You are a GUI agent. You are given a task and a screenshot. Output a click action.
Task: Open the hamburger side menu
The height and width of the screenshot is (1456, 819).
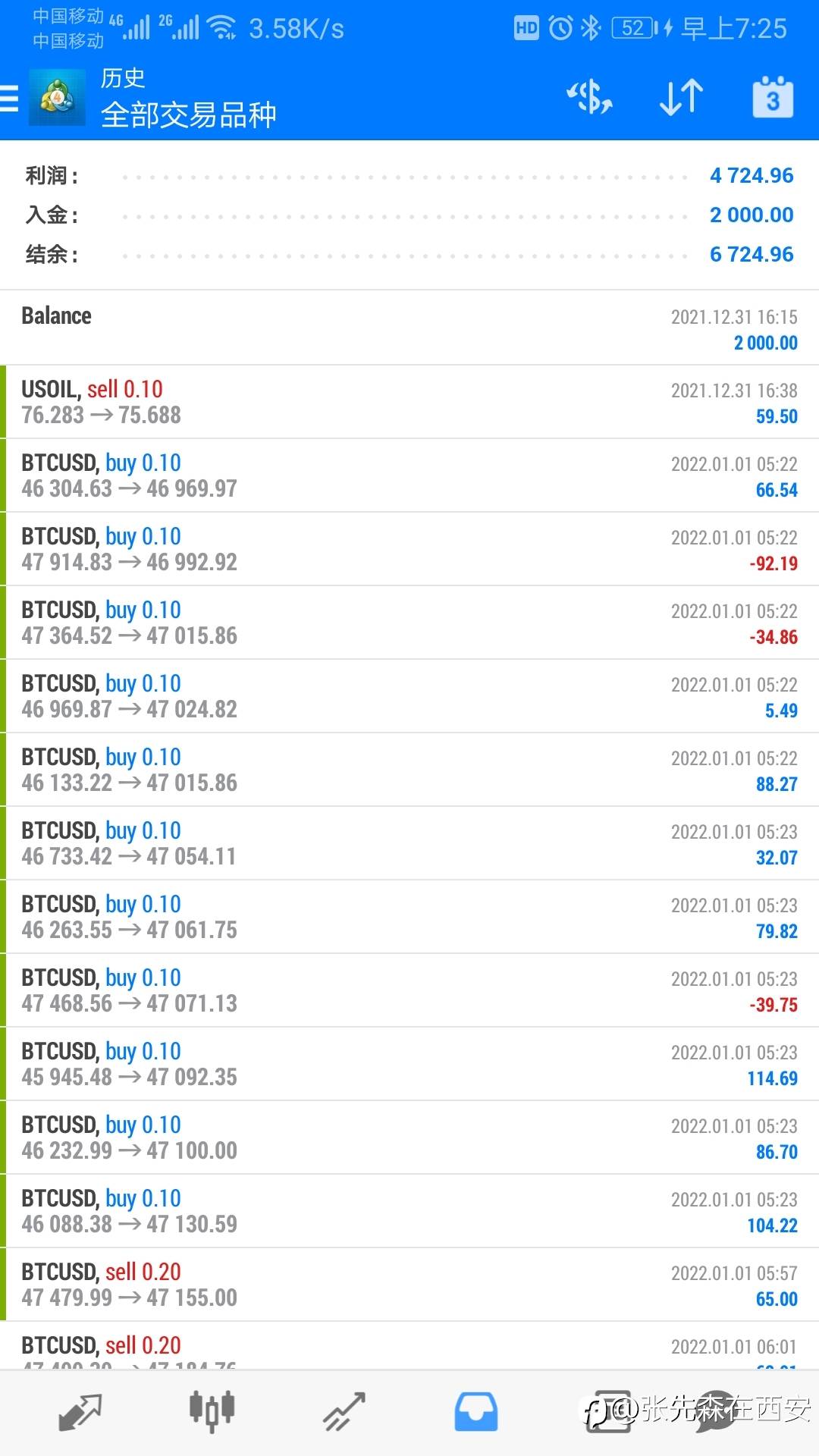tap(11, 98)
